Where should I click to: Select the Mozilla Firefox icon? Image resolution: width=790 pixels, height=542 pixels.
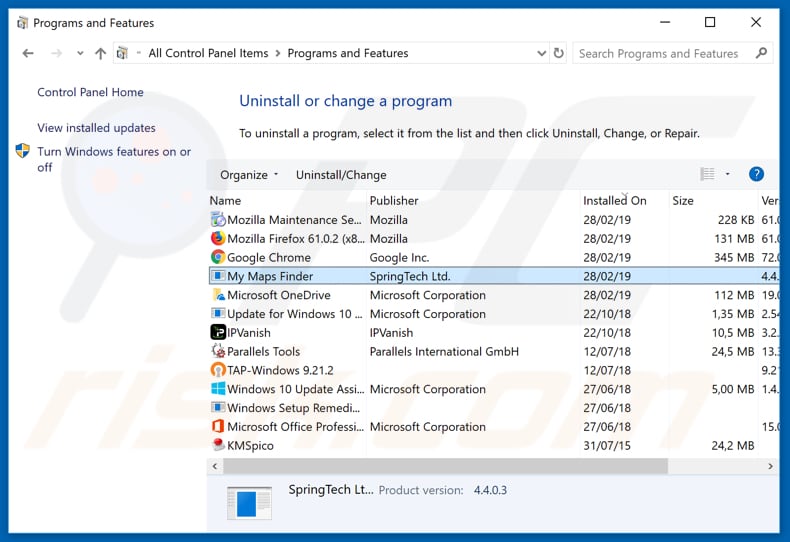pos(218,238)
